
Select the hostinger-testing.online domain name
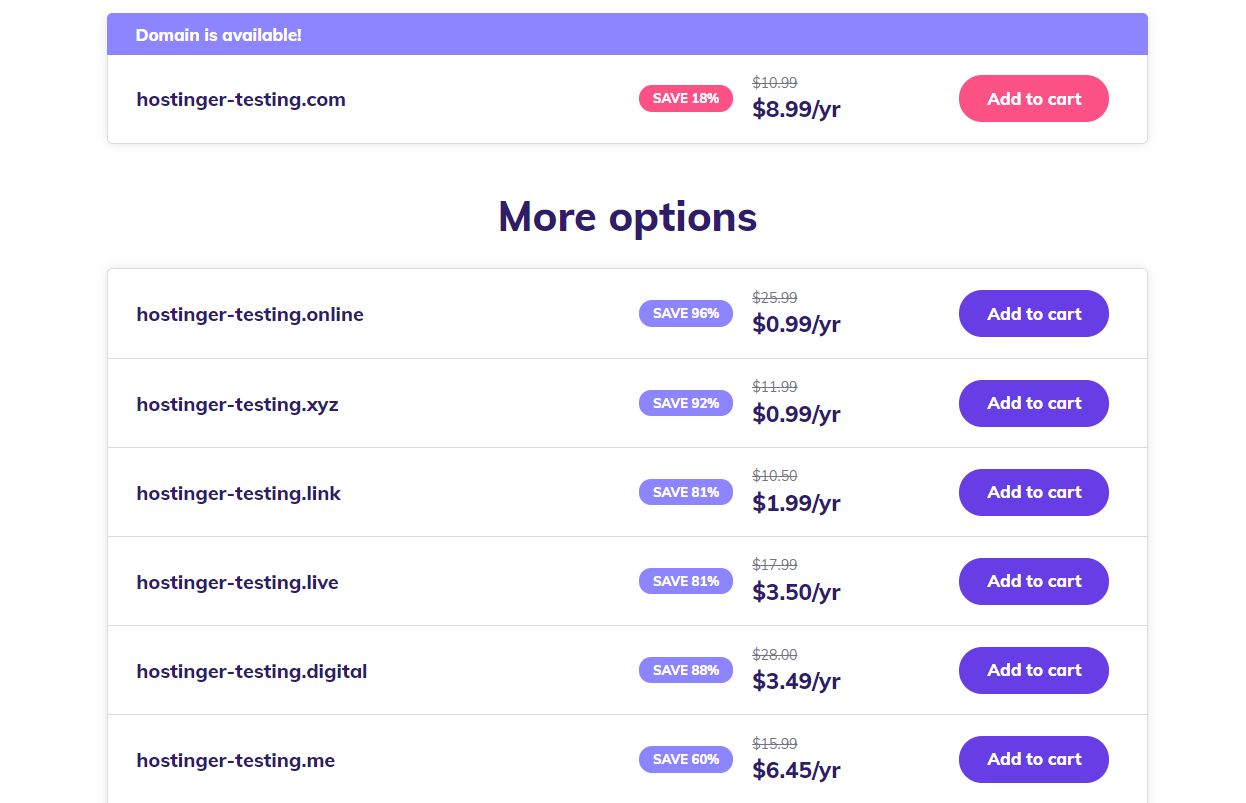click(x=250, y=315)
